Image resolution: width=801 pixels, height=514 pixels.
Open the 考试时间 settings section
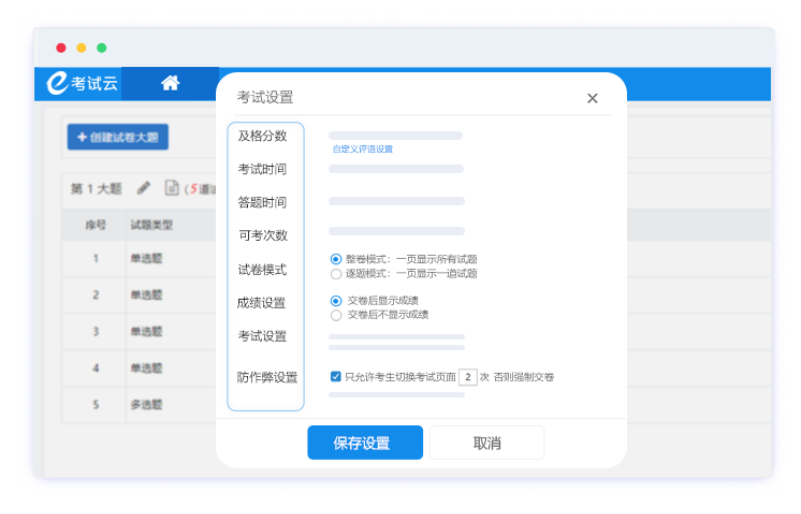point(262,169)
